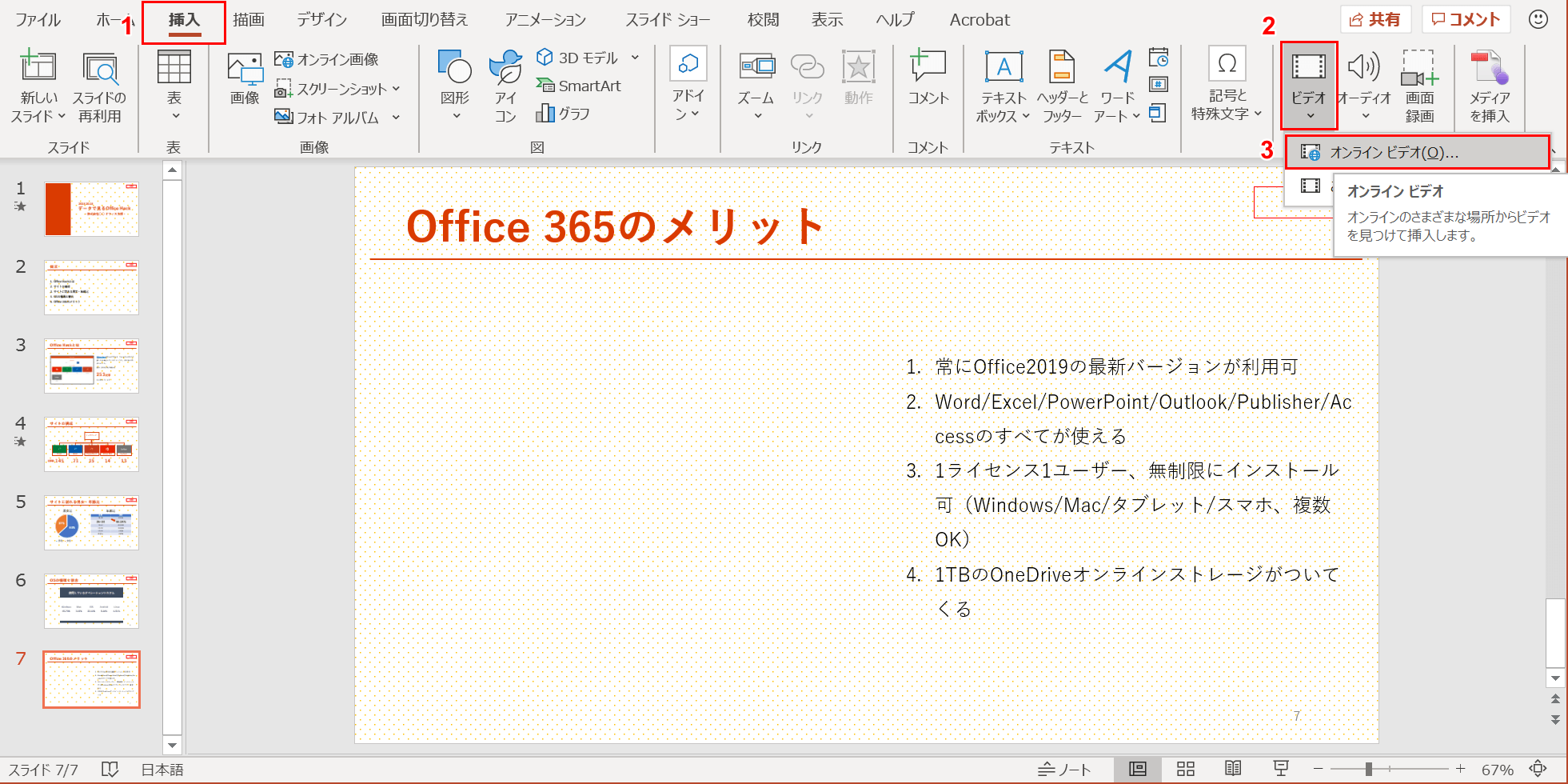Click the Icons (アイコン) button
Image resolution: width=1568 pixels, height=784 pixels.
tap(505, 86)
